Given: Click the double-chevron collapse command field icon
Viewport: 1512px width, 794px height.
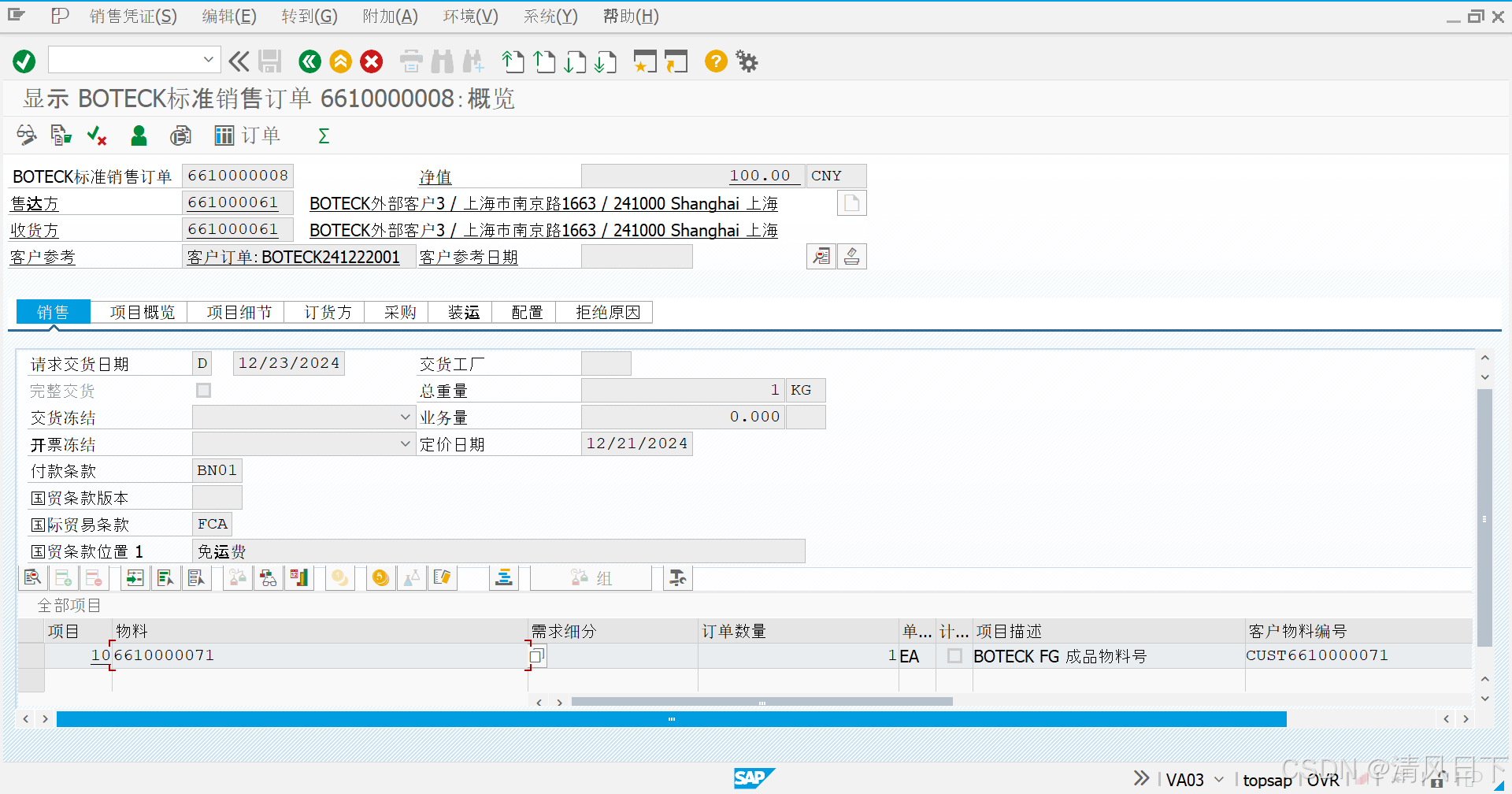Looking at the screenshot, I should tap(239, 61).
